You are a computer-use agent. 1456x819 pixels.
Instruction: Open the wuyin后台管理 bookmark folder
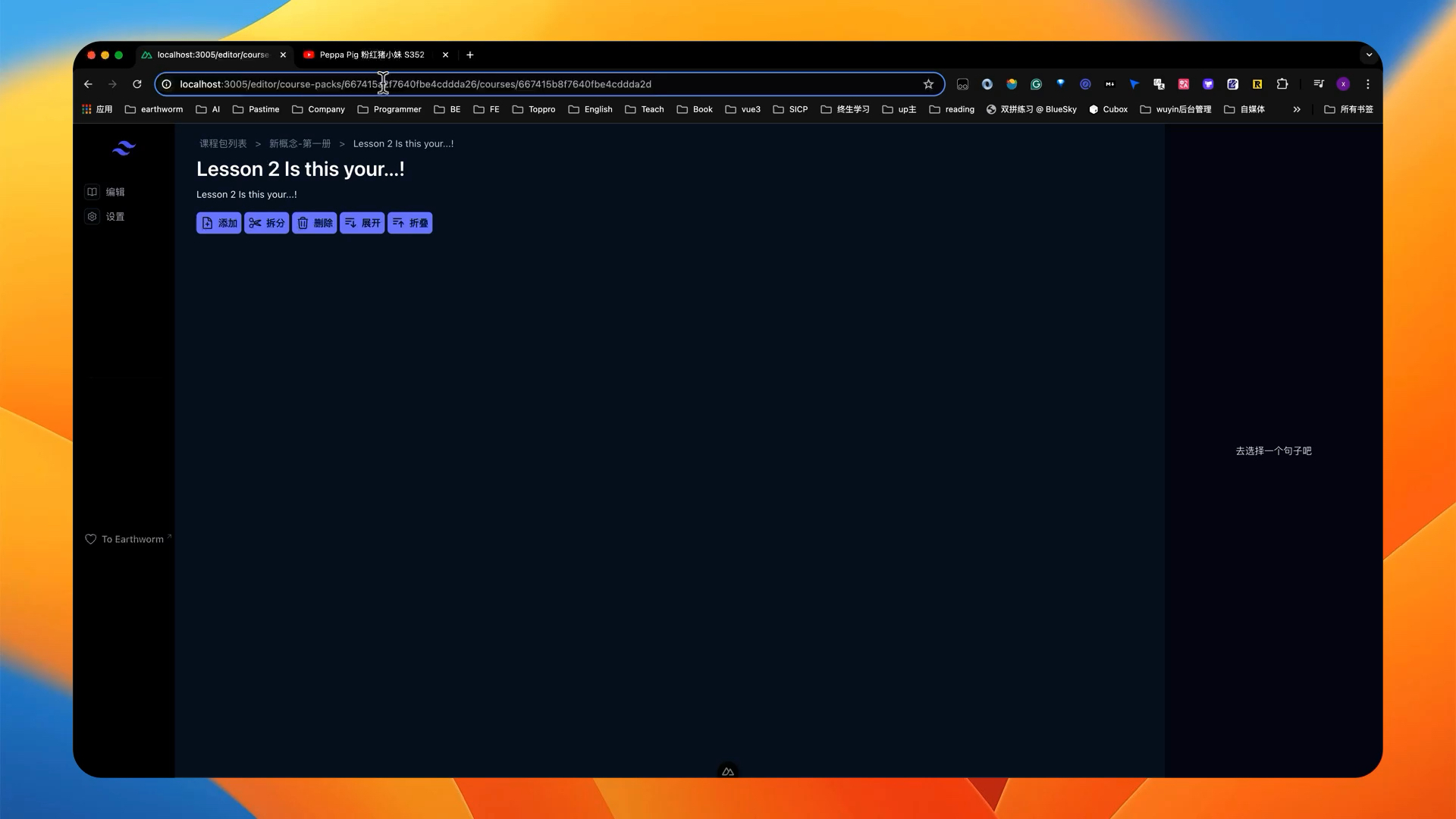click(x=1175, y=109)
